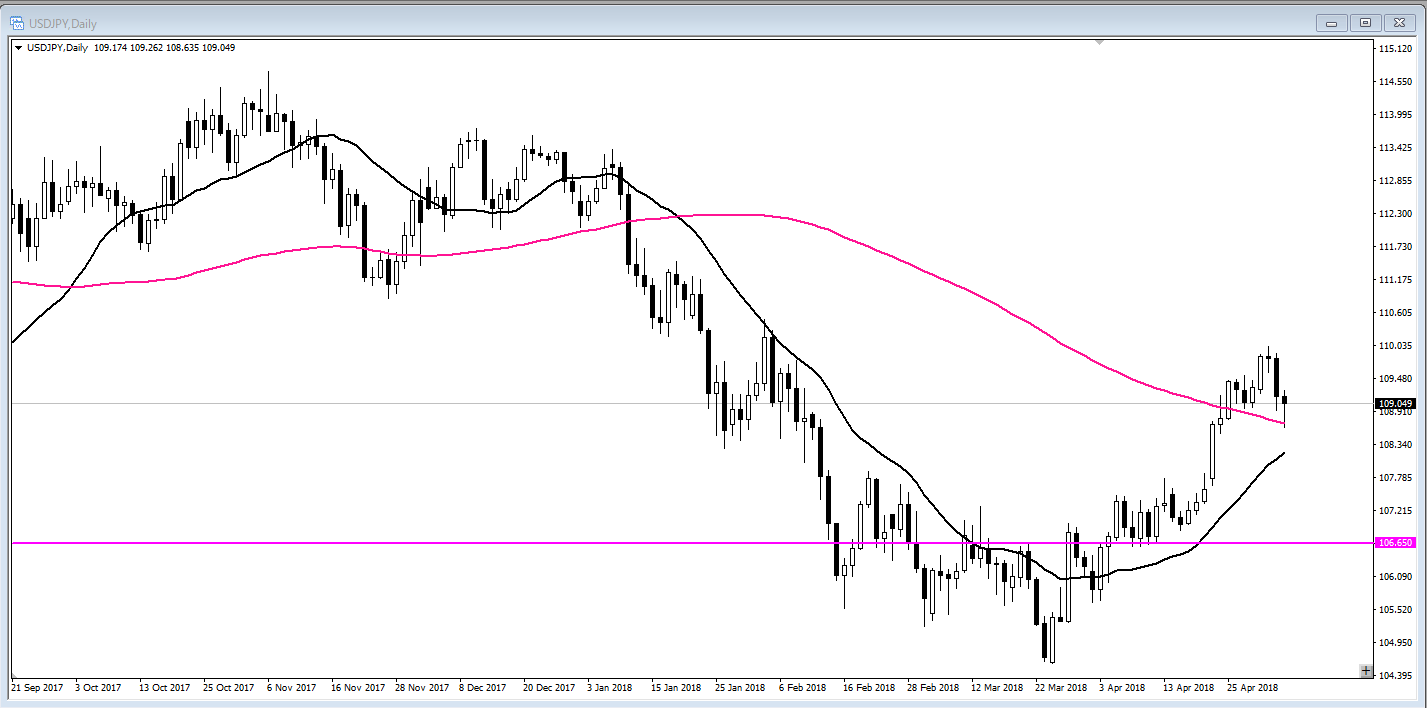Image resolution: width=1427 pixels, height=708 pixels.
Task: Click the 13 Apr 2018 date label
Action: pyautogui.click(x=1188, y=688)
